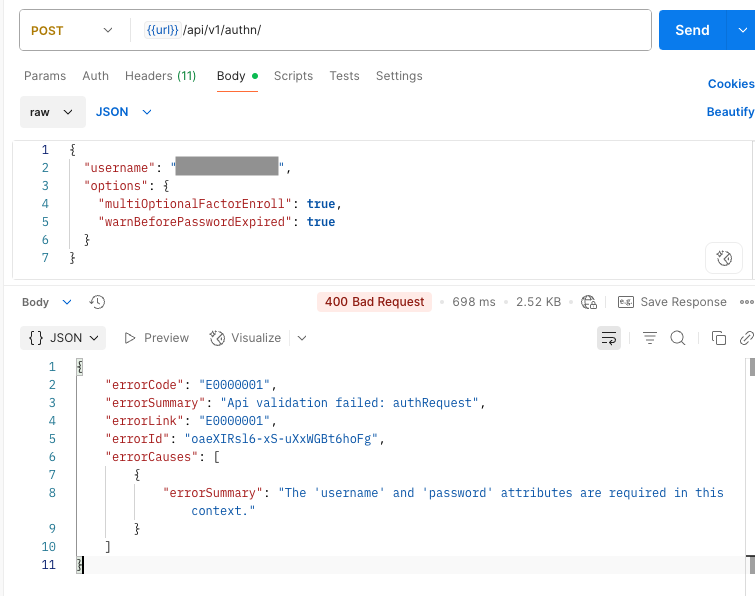Switch to the Params tab
The height and width of the screenshot is (596, 755).
pyautogui.click(x=45, y=76)
